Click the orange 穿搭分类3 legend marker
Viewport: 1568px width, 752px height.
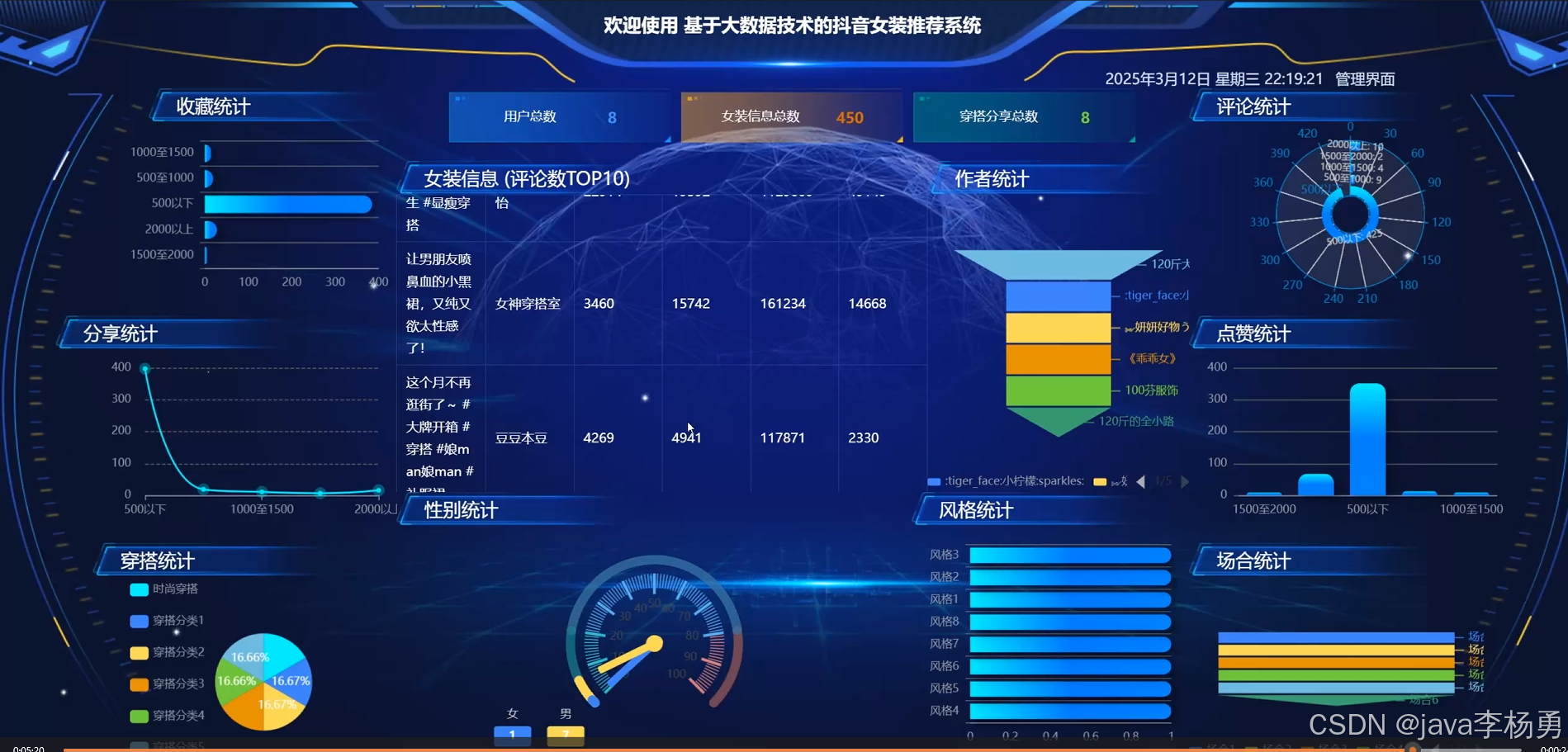[138, 684]
